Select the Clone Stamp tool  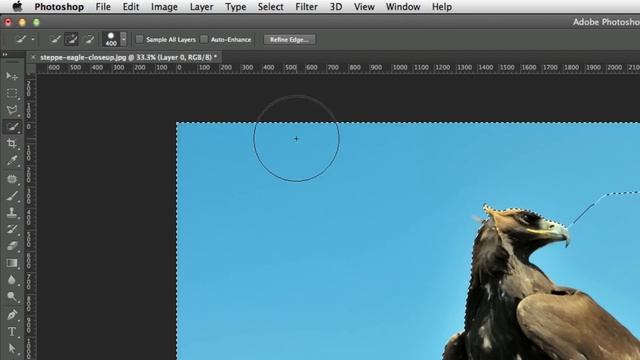coord(12,212)
